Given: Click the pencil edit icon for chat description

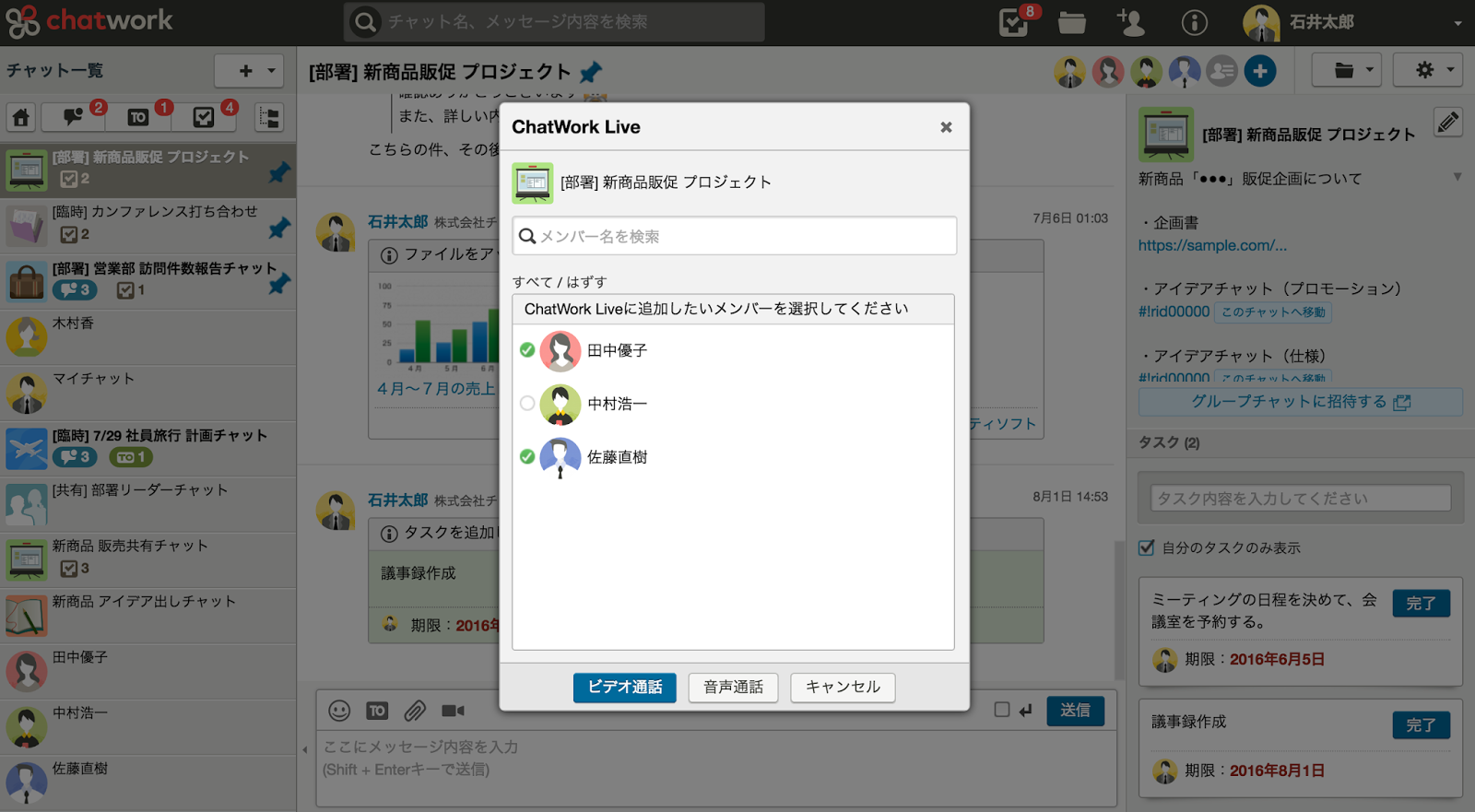Looking at the screenshot, I should click(1447, 123).
